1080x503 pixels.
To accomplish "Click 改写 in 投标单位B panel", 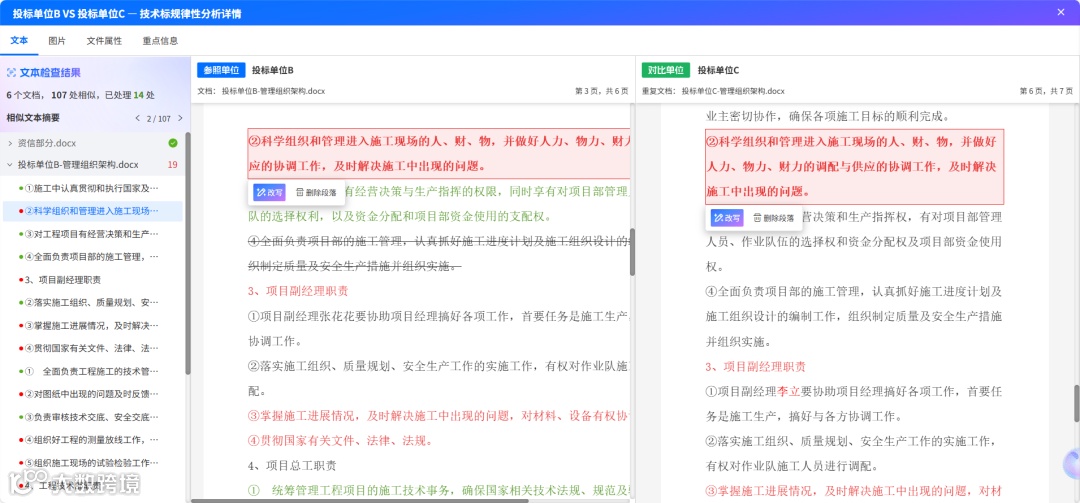I will [269, 192].
